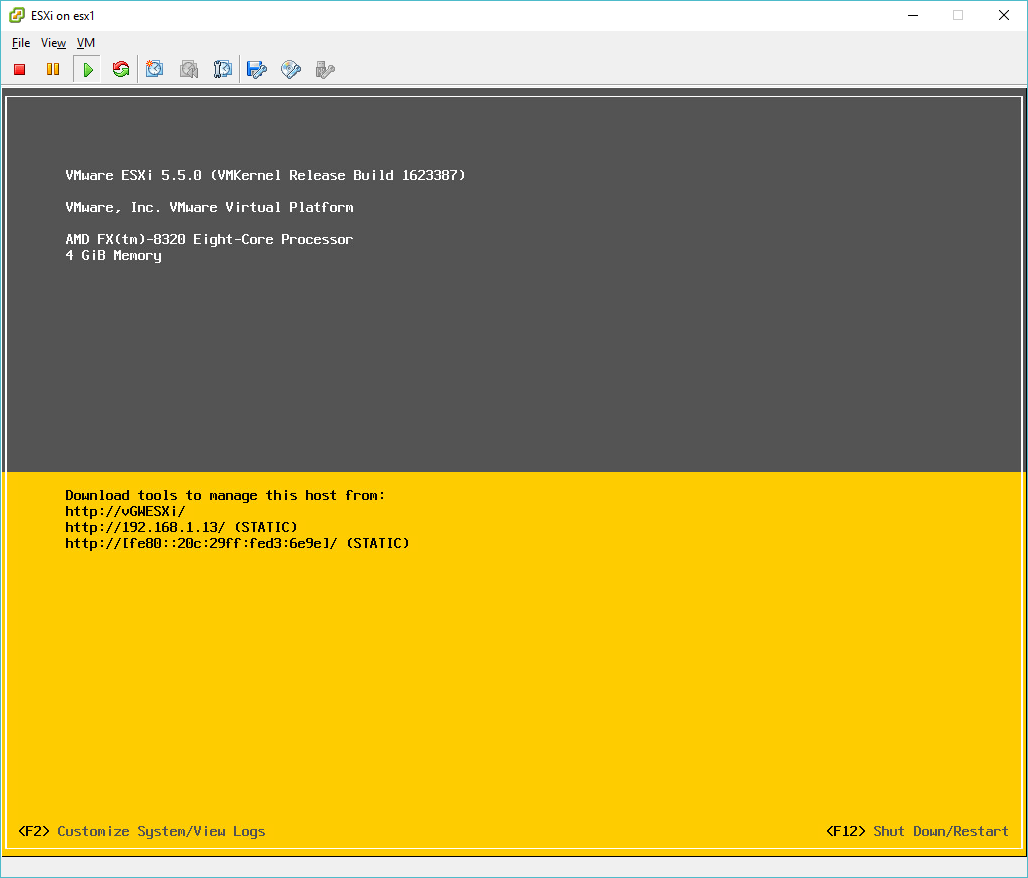The image size is (1028, 878).
Task: Click the vSphere icon in title bar
Action: coord(17,15)
